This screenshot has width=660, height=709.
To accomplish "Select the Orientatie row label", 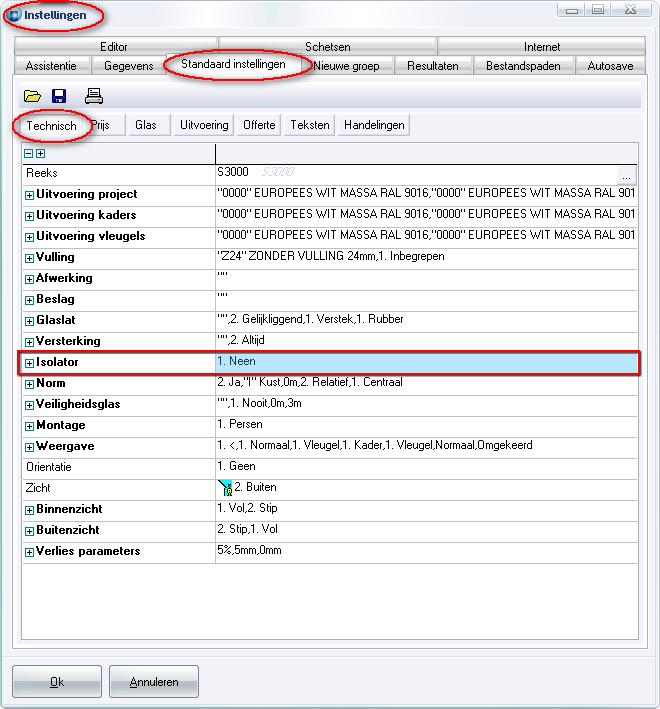I will [x=49, y=467].
